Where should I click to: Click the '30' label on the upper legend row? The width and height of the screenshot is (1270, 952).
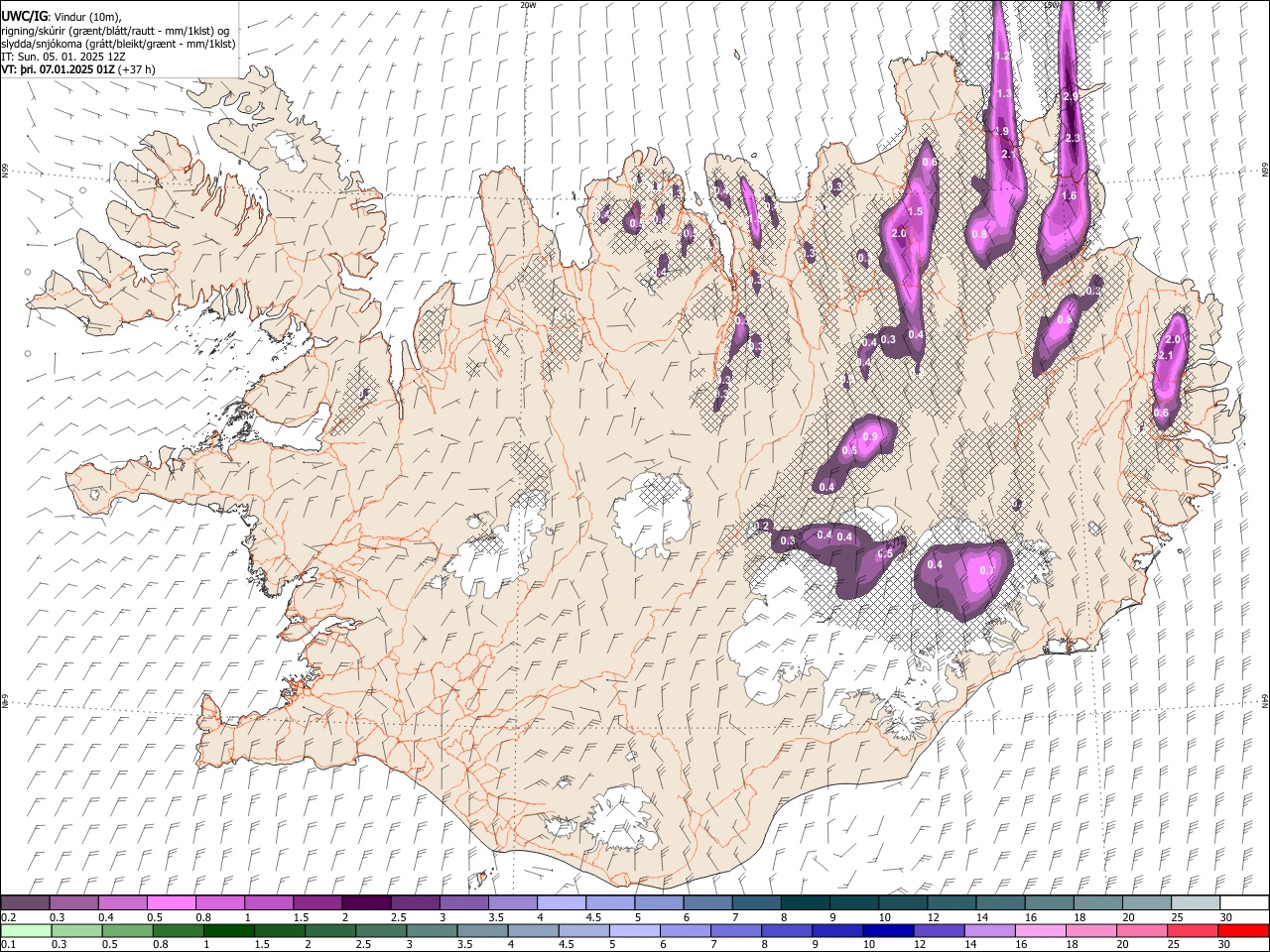click(x=1226, y=917)
